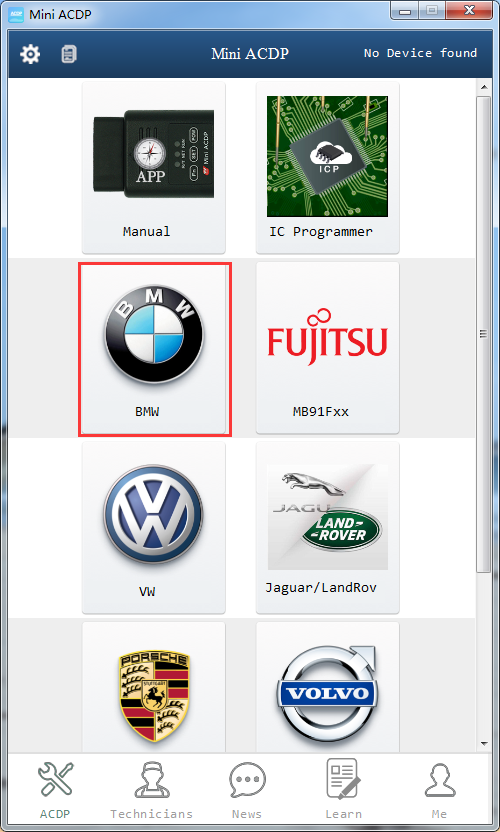The image size is (500, 832).
Task: Select the Porsche crest tile
Action: [x=154, y=687]
